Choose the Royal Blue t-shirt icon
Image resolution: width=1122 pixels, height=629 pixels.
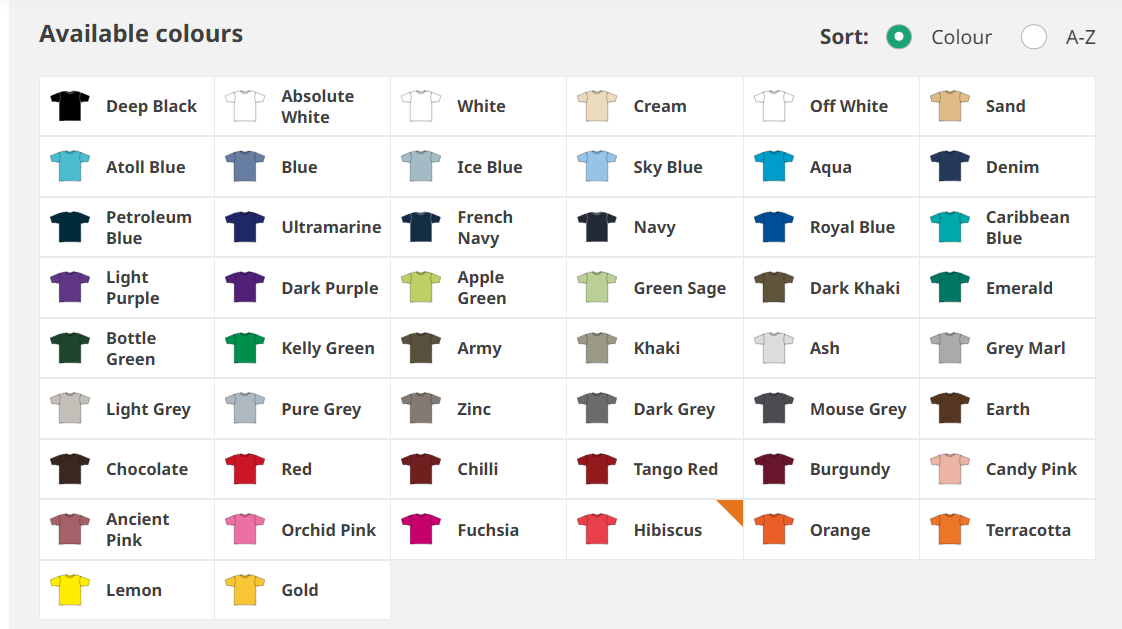tap(773, 227)
